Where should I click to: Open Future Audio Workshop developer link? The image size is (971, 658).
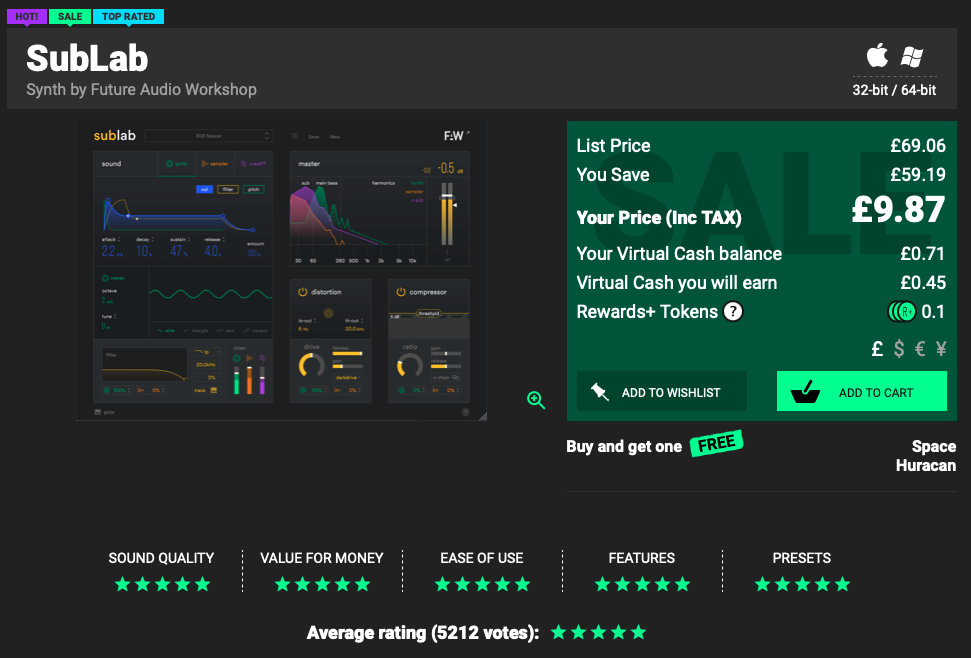[x=173, y=89]
